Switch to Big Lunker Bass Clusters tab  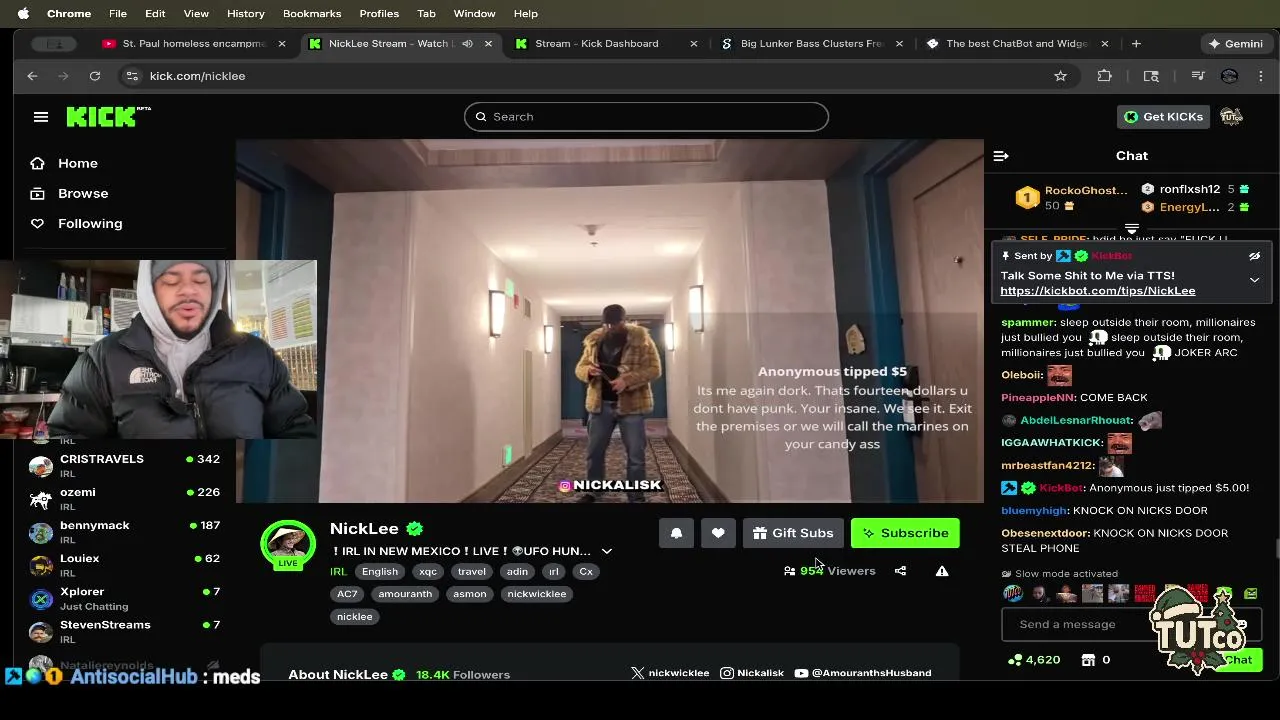click(812, 44)
